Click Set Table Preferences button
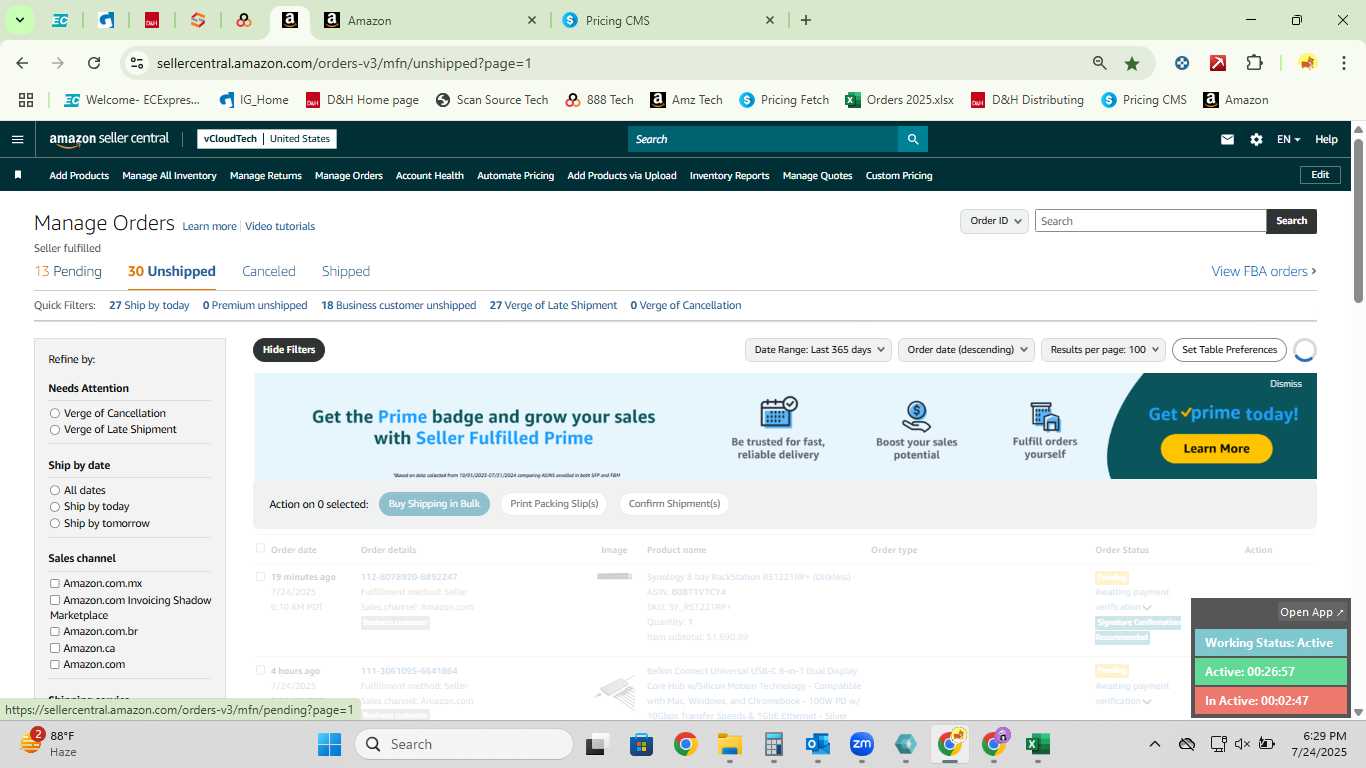 pyautogui.click(x=1229, y=350)
